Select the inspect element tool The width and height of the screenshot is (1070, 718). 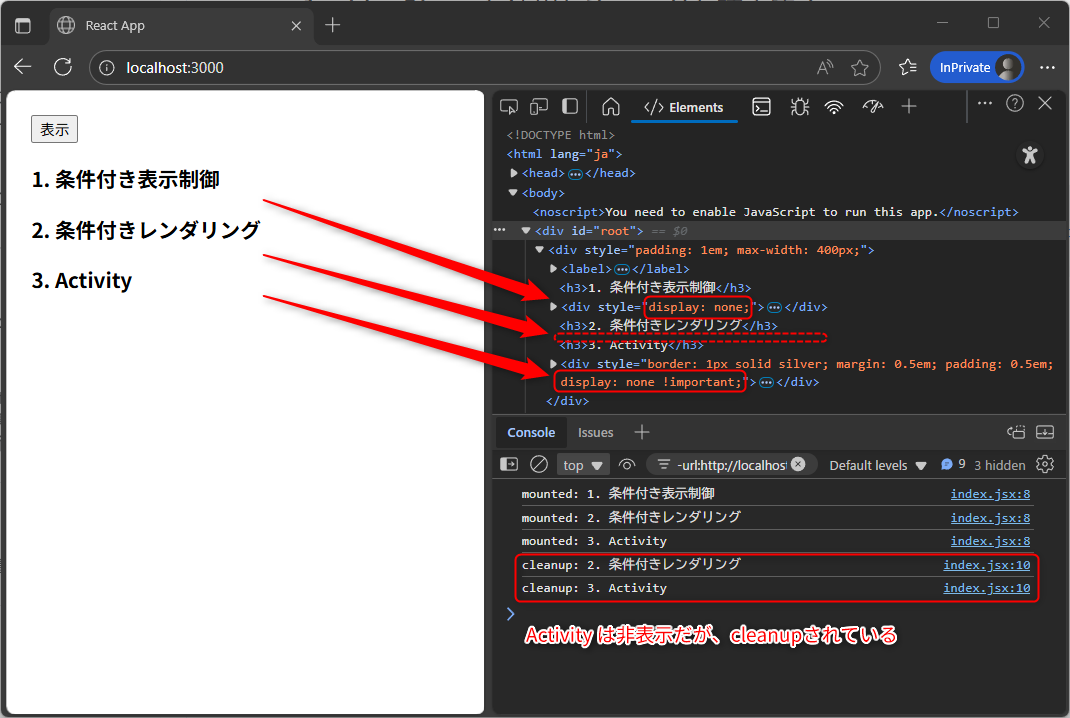tap(508, 106)
